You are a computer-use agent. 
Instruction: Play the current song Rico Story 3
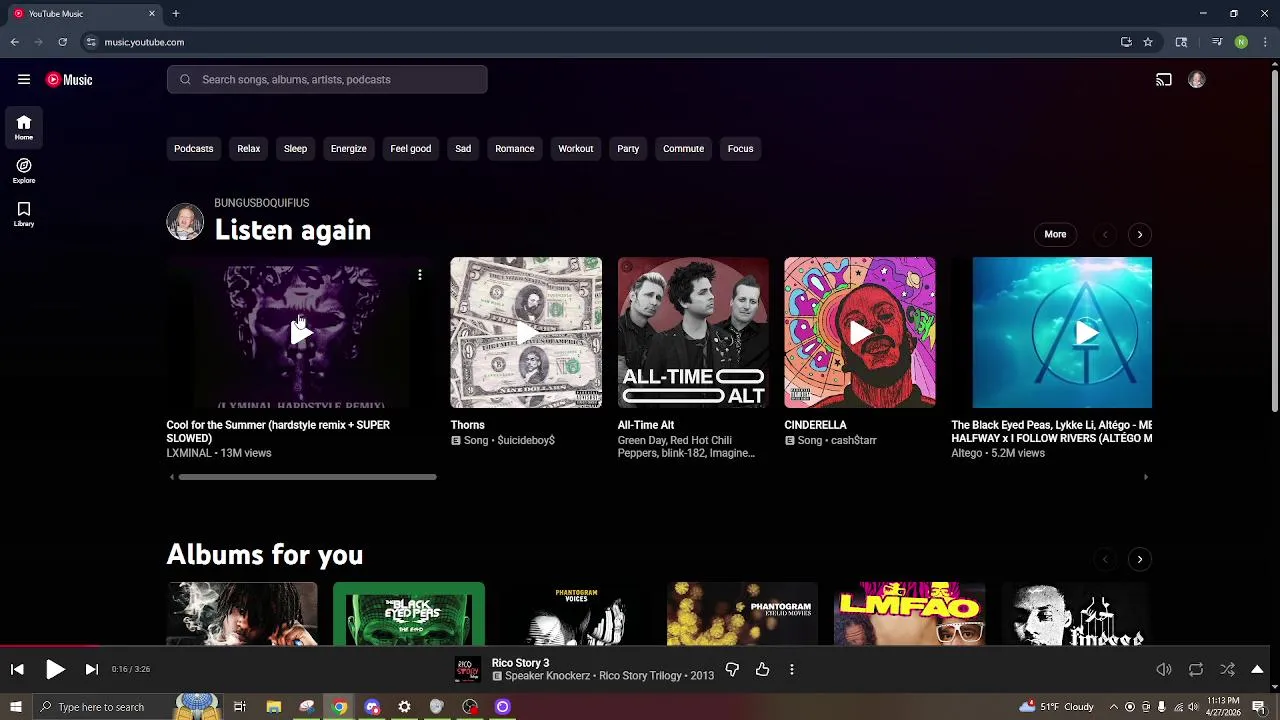[x=55, y=669]
